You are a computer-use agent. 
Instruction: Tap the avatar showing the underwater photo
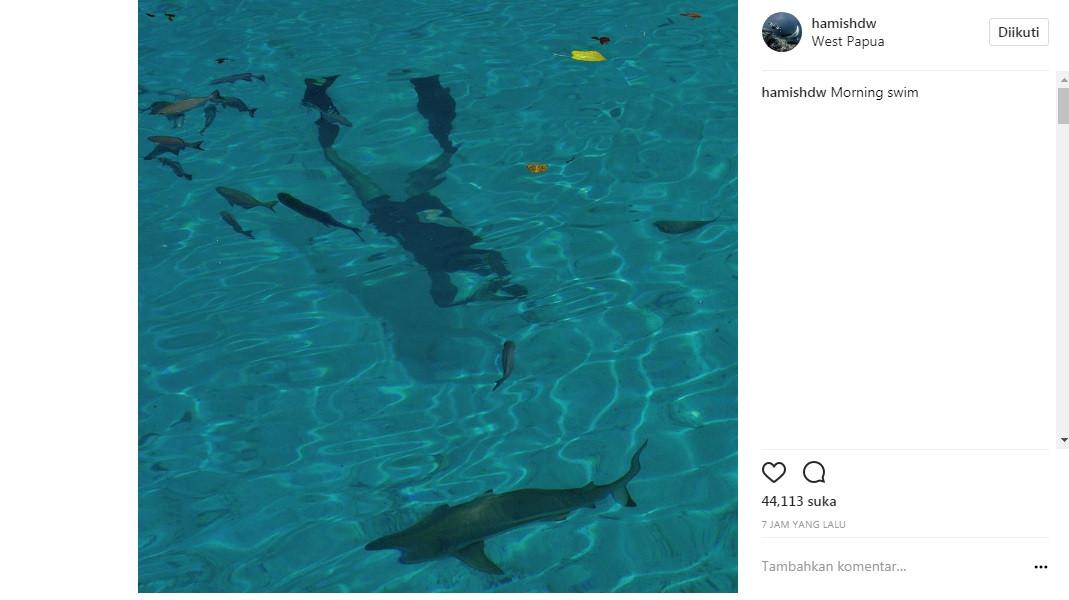click(x=781, y=32)
